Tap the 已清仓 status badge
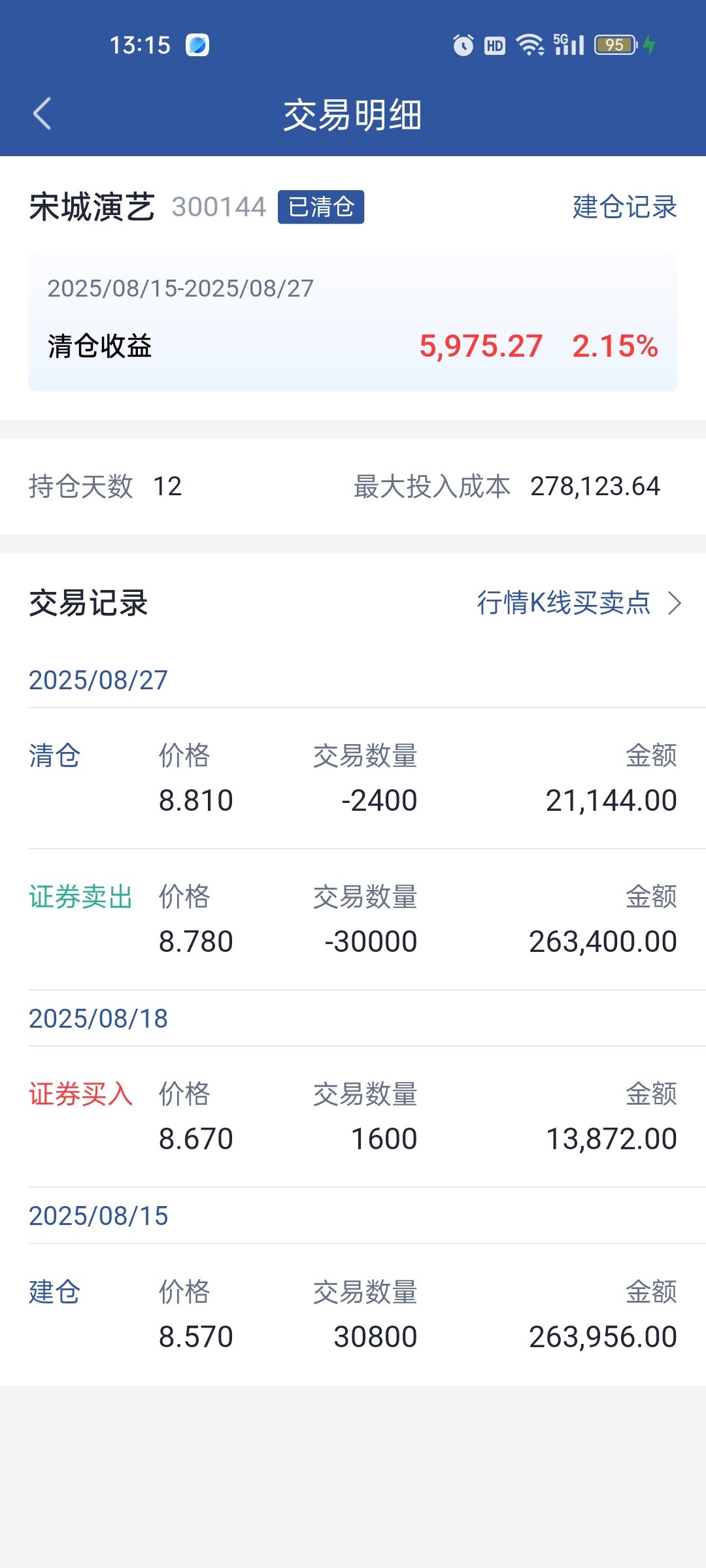The width and height of the screenshot is (706, 1568). (321, 207)
